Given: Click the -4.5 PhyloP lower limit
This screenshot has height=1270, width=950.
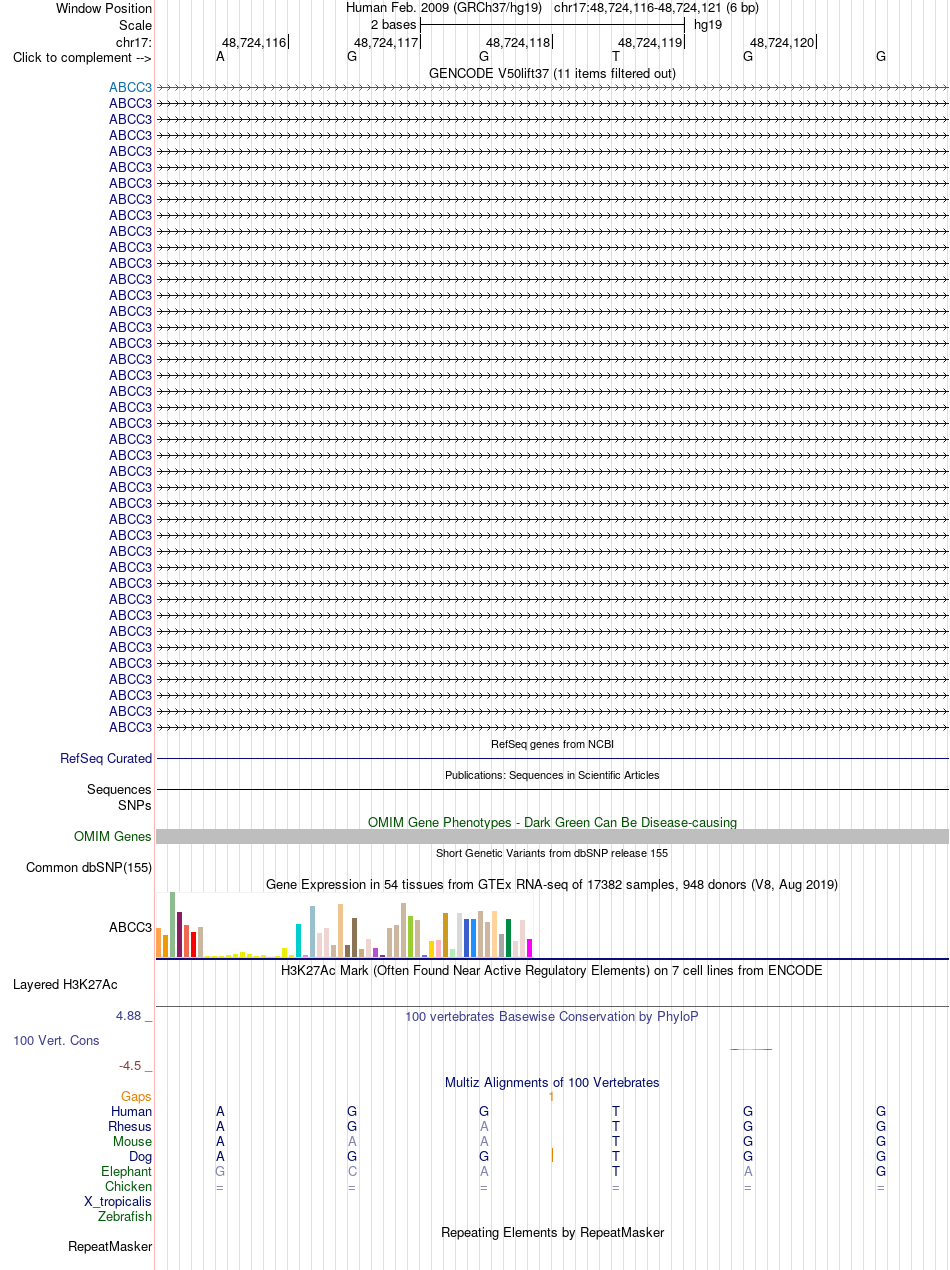Looking at the screenshot, I should [x=136, y=1065].
